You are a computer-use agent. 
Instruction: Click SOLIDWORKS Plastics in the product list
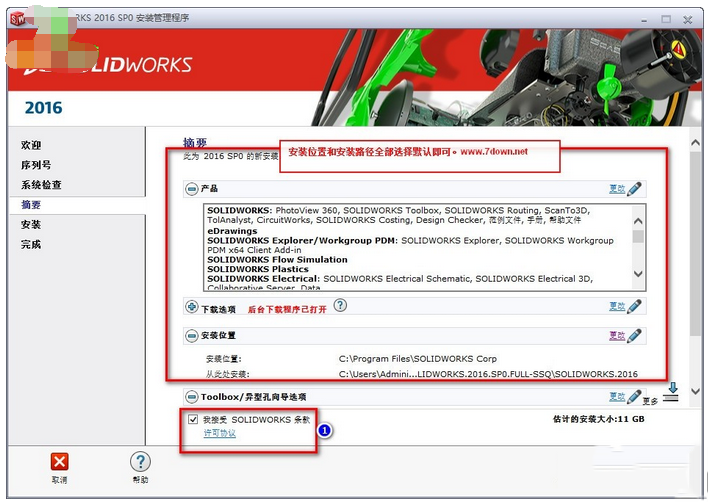(x=258, y=269)
